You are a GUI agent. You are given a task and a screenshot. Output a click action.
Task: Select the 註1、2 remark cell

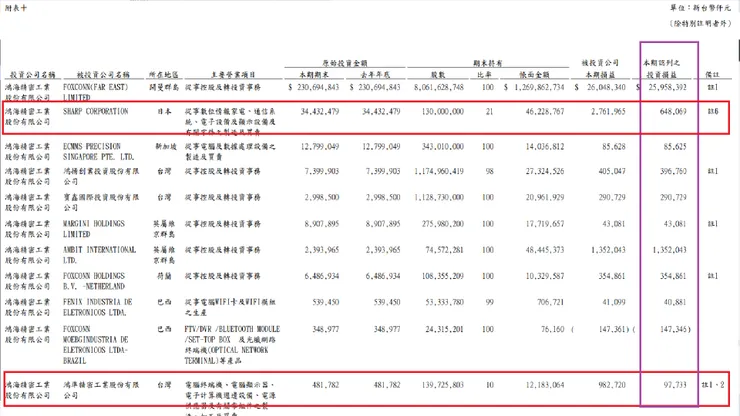click(x=713, y=385)
